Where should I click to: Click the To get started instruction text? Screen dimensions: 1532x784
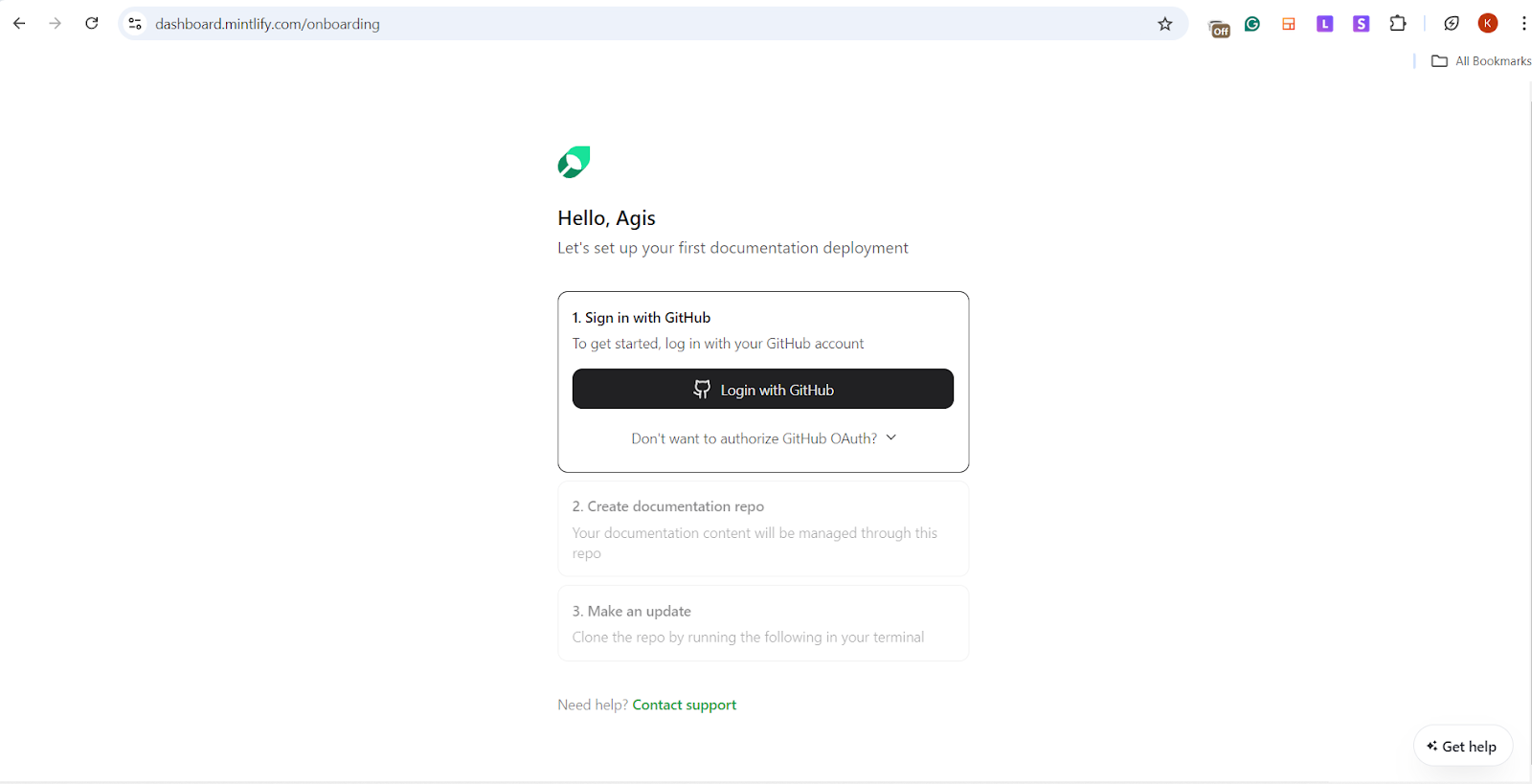(x=718, y=344)
